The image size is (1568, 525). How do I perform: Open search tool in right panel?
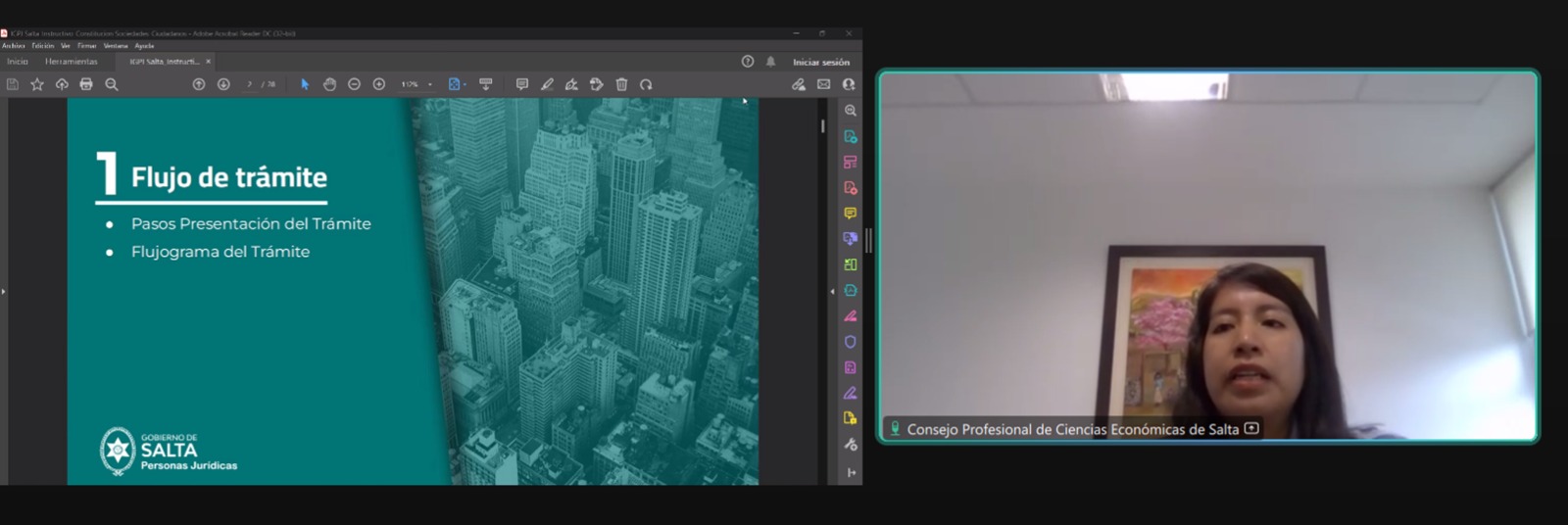(851, 111)
